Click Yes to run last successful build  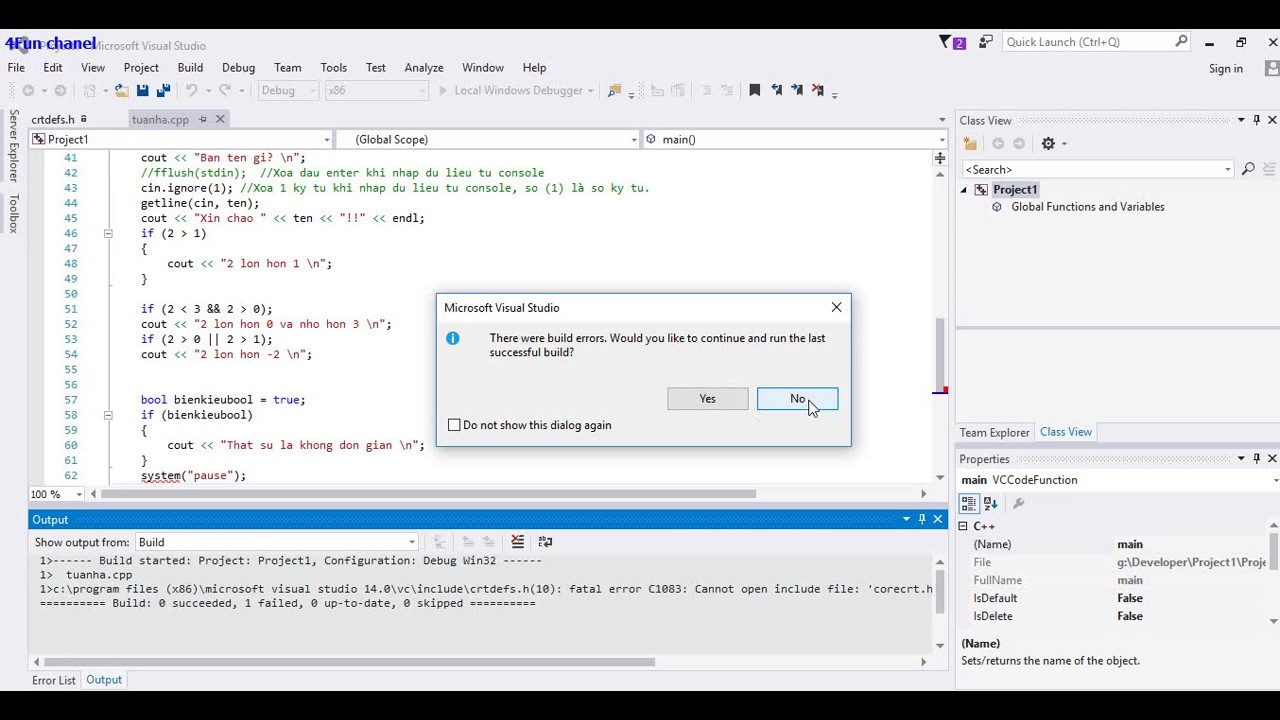tap(707, 399)
